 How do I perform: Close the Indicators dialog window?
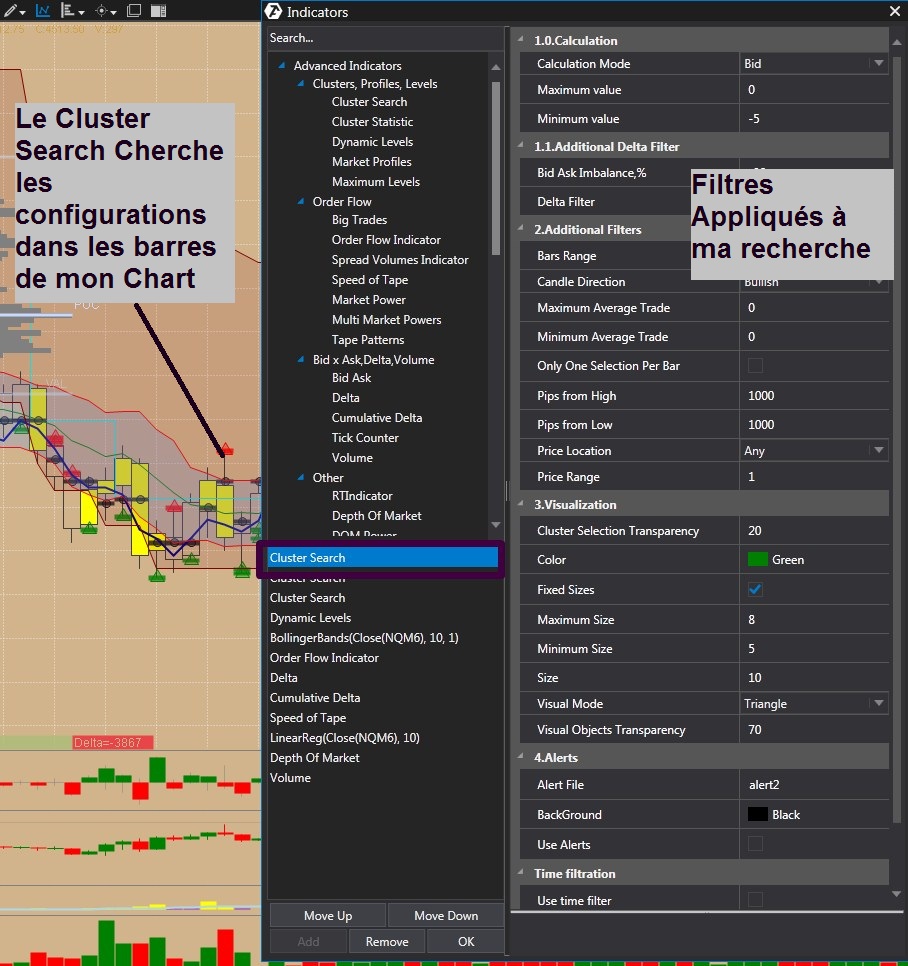tap(894, 11)
